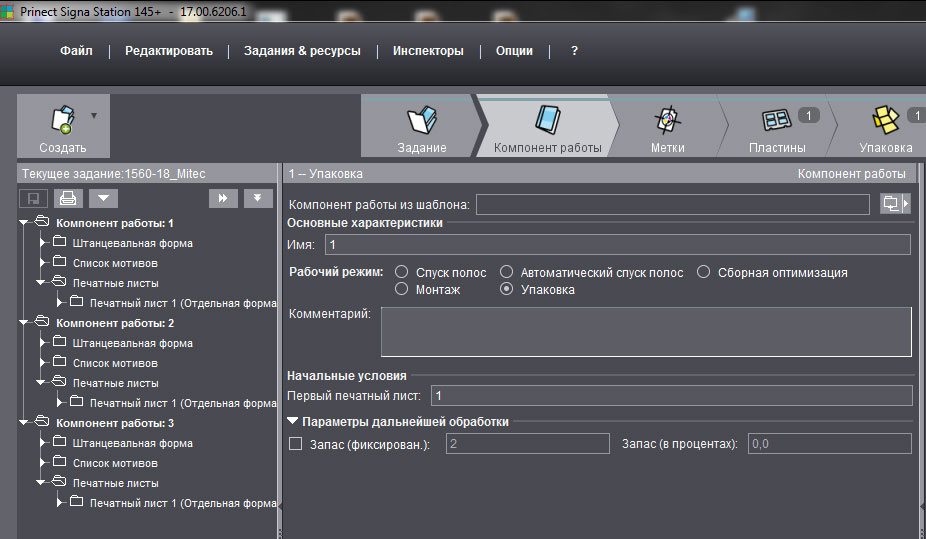The width and height of the screenshot is (926, 539).
Task: Click the template browse button icon
Action: point(894,204)
